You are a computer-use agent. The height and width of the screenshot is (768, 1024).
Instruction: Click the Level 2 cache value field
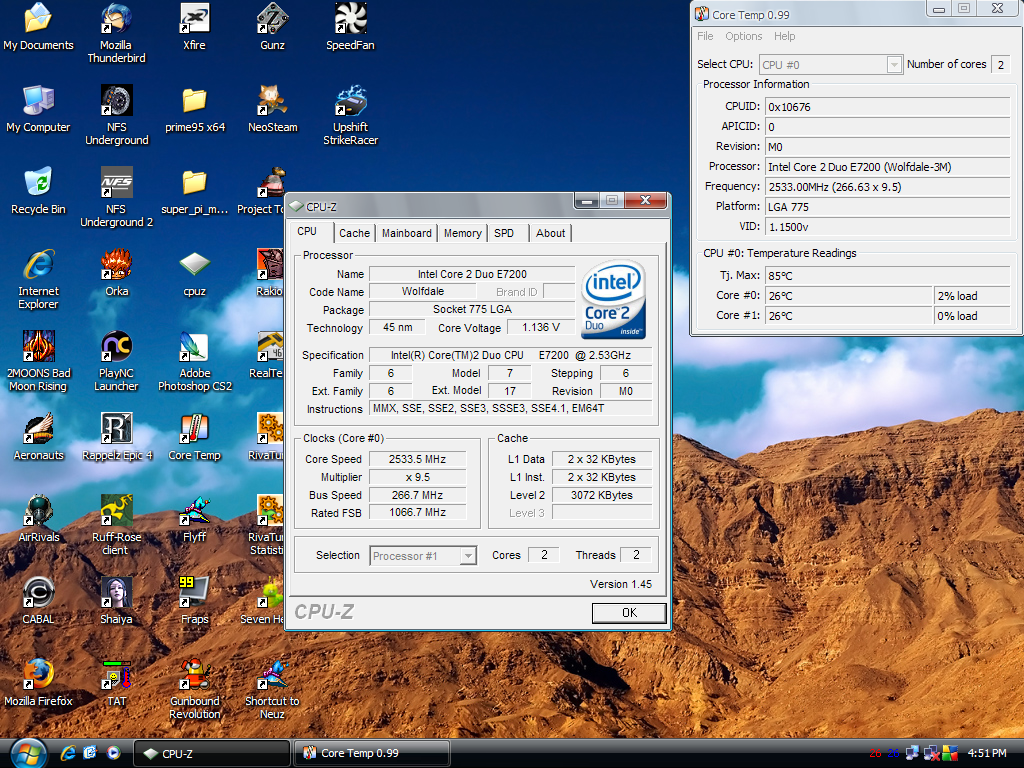601,495
